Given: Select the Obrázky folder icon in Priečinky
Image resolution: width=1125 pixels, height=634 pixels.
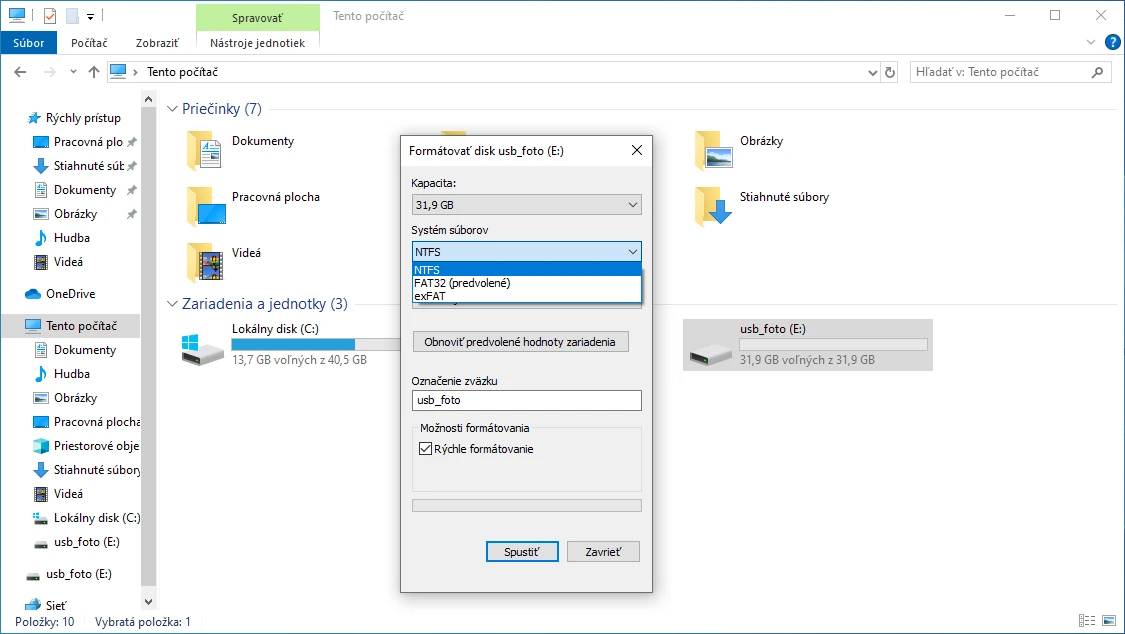Looking at the screenshot, I should (713, 150).
